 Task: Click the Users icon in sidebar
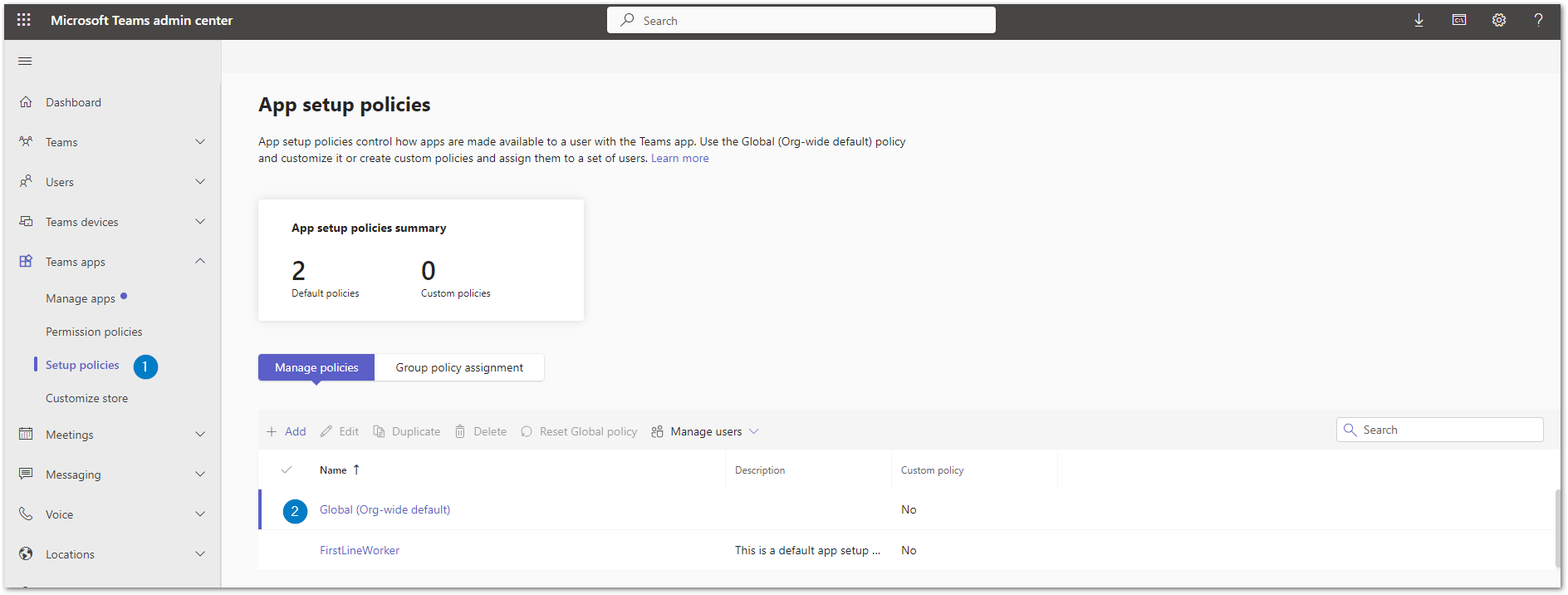pyautogui.click(x=26, y=182)
